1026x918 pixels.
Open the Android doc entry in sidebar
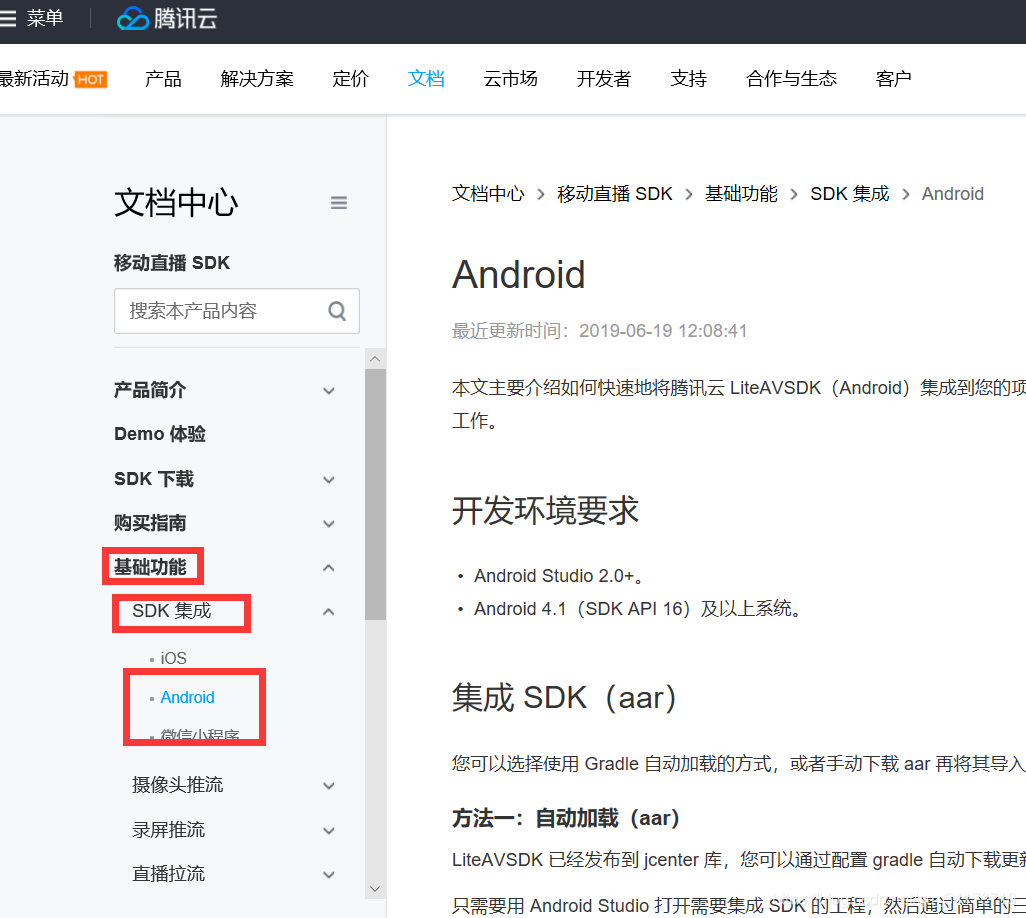(x=187, y=697)
